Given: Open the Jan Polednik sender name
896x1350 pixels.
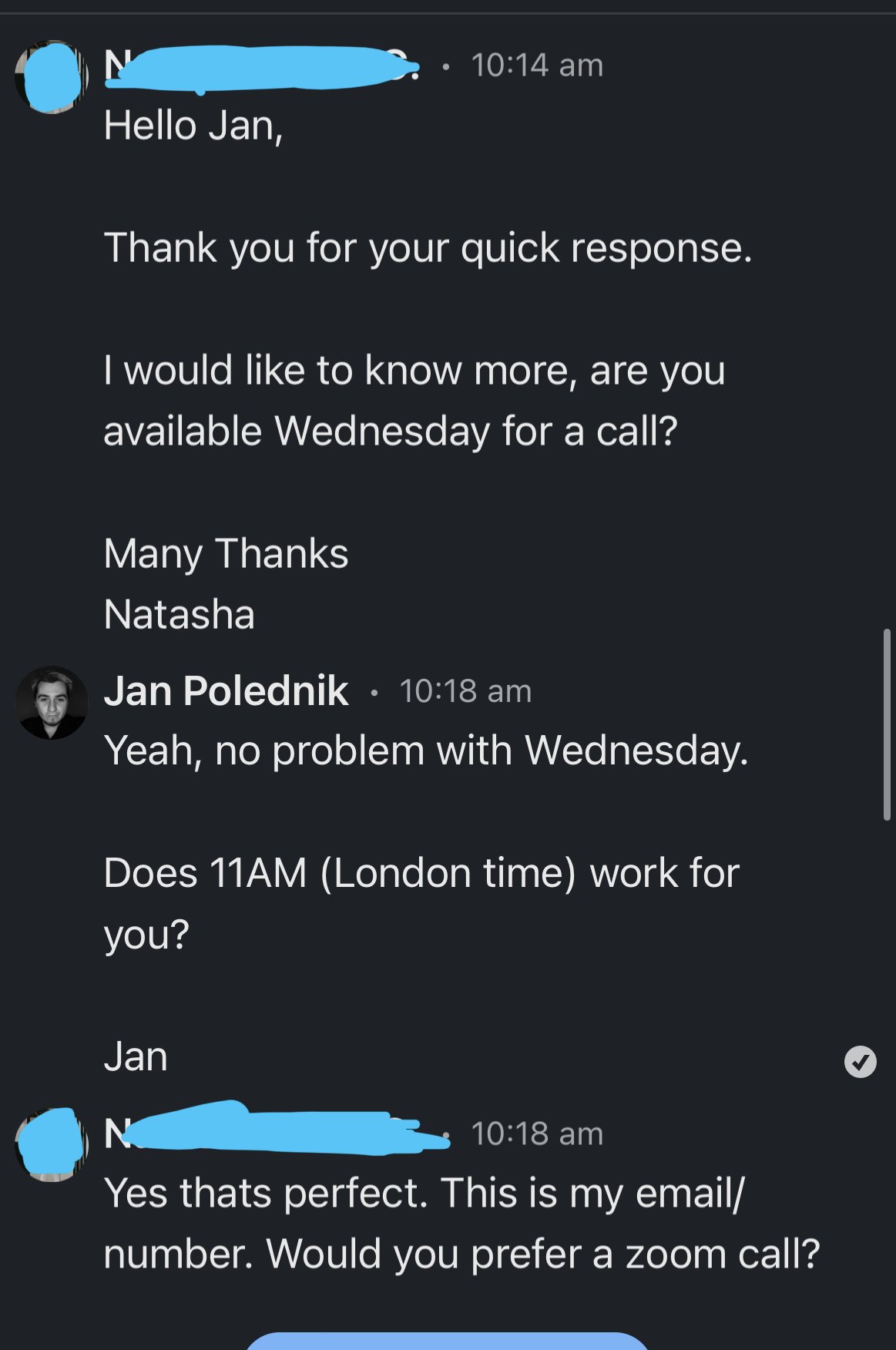Looking at the screenshot, I should 227,690.
